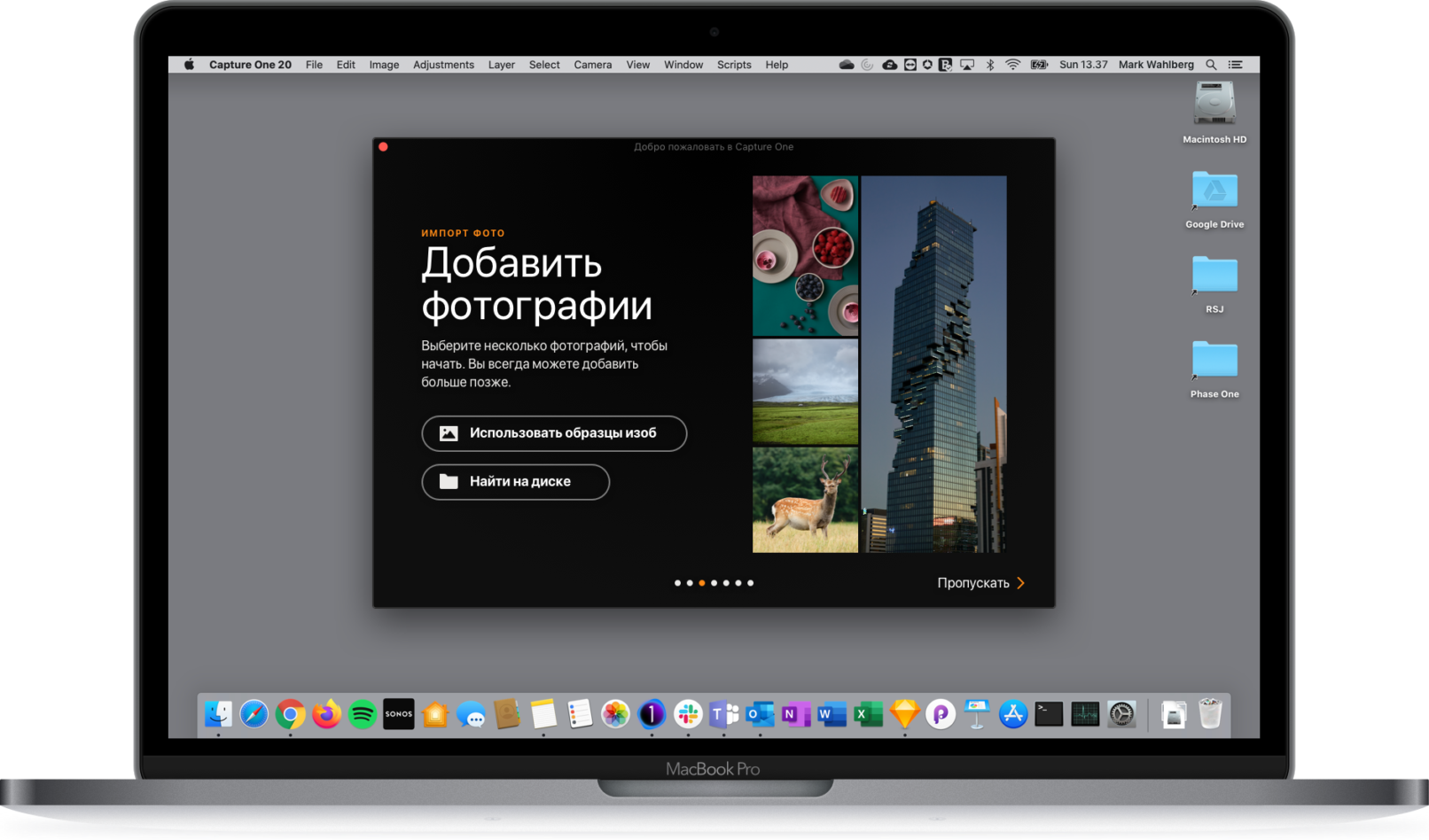Launch Spotify from the Dock
The height and width of the screenshot is (840, 1429).
pyautogui.click(x=362, y=714)
